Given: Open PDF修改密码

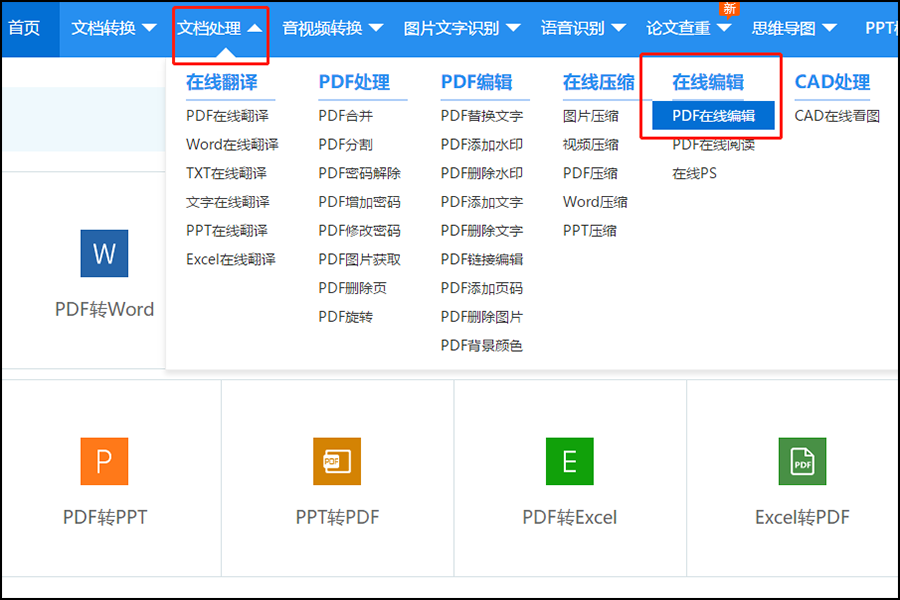Looking at the screenshot, I should tap(359, 231).
